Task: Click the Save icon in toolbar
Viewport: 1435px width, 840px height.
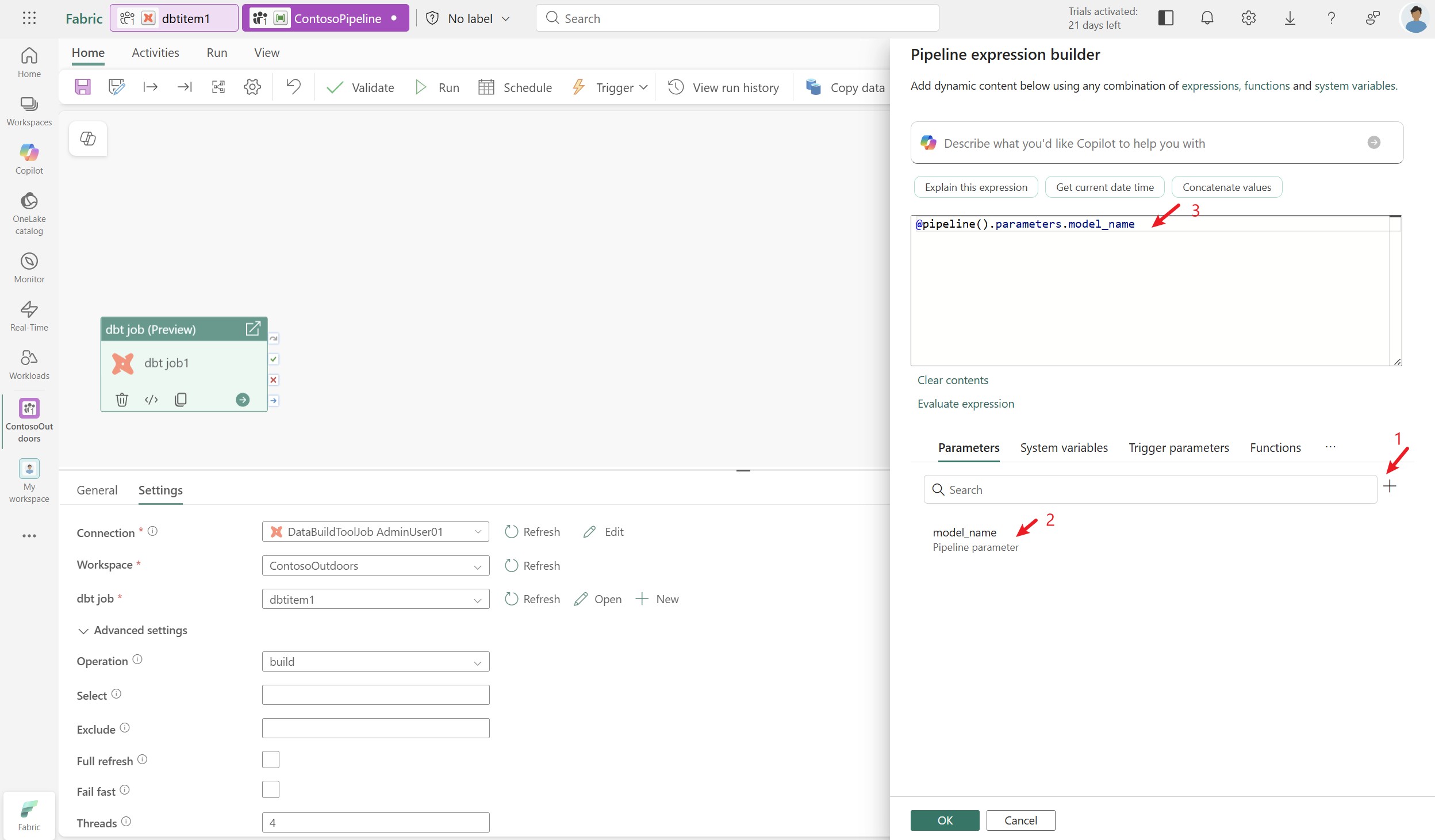Action: pyautogui.click(x=83, y=87)
